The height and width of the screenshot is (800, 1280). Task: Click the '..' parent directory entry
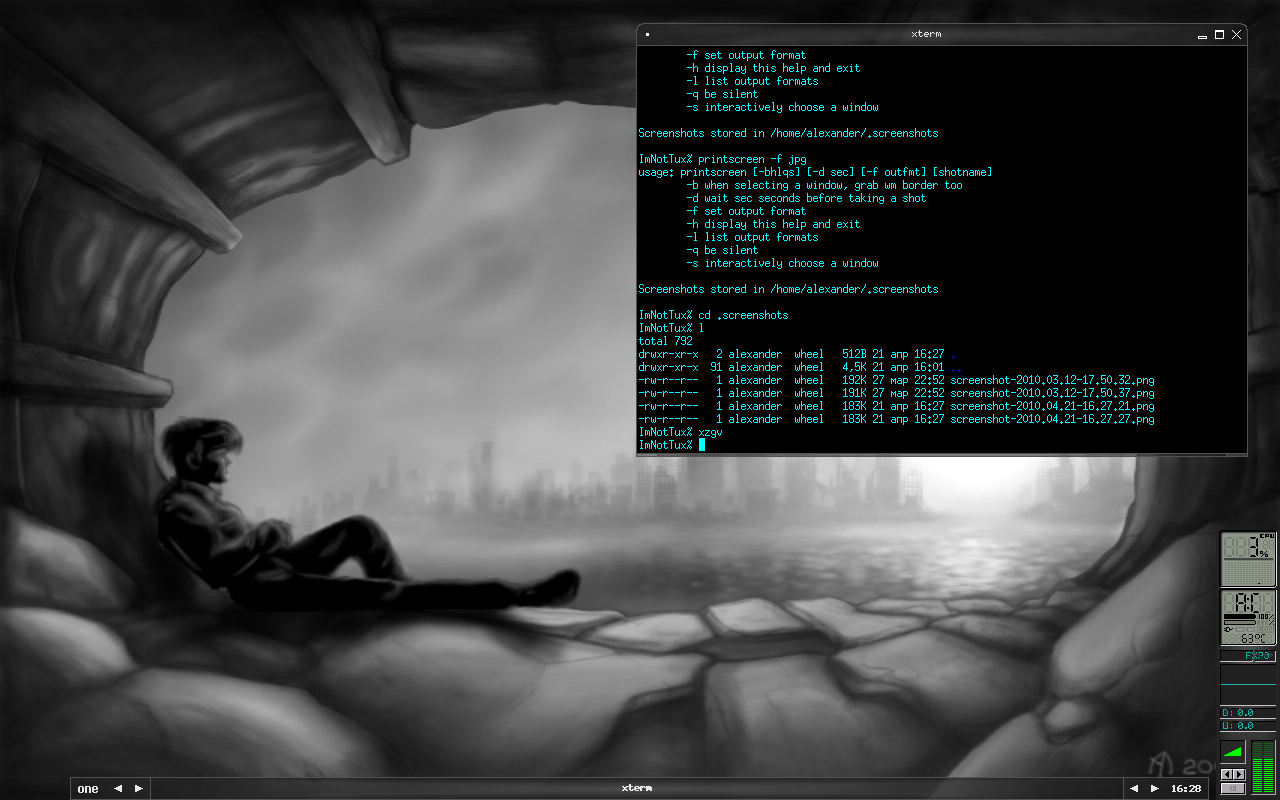(x=957, y=367)
